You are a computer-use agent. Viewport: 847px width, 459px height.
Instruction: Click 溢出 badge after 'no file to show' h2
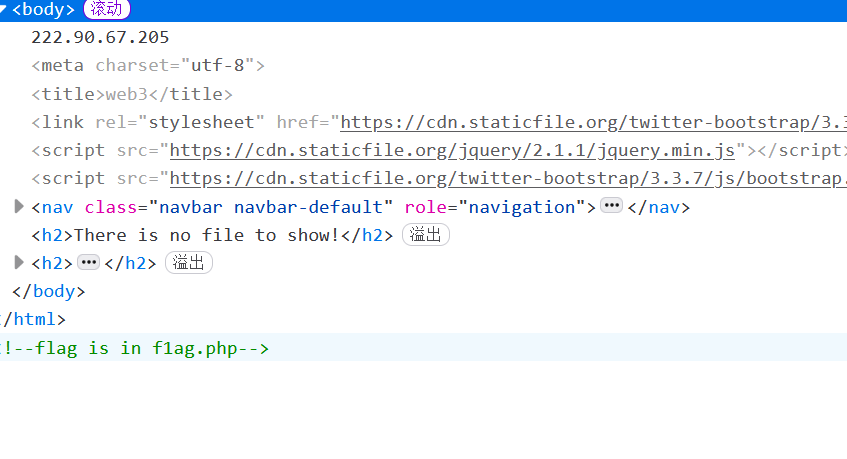pyautogui.click(x=426, y=235)
